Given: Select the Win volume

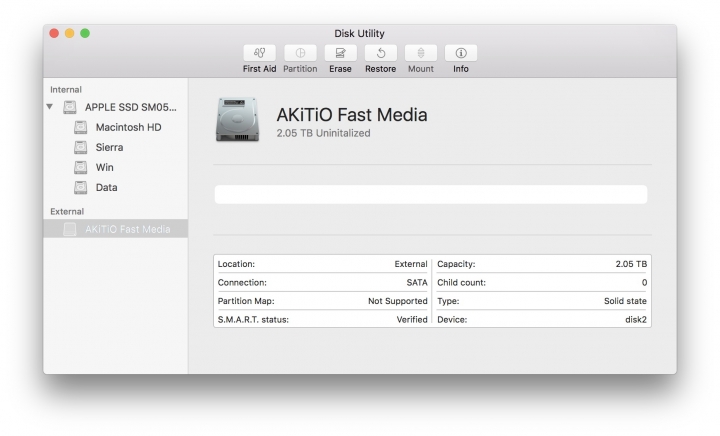Looking at the screenshot, I should click(x=104, y=168).
